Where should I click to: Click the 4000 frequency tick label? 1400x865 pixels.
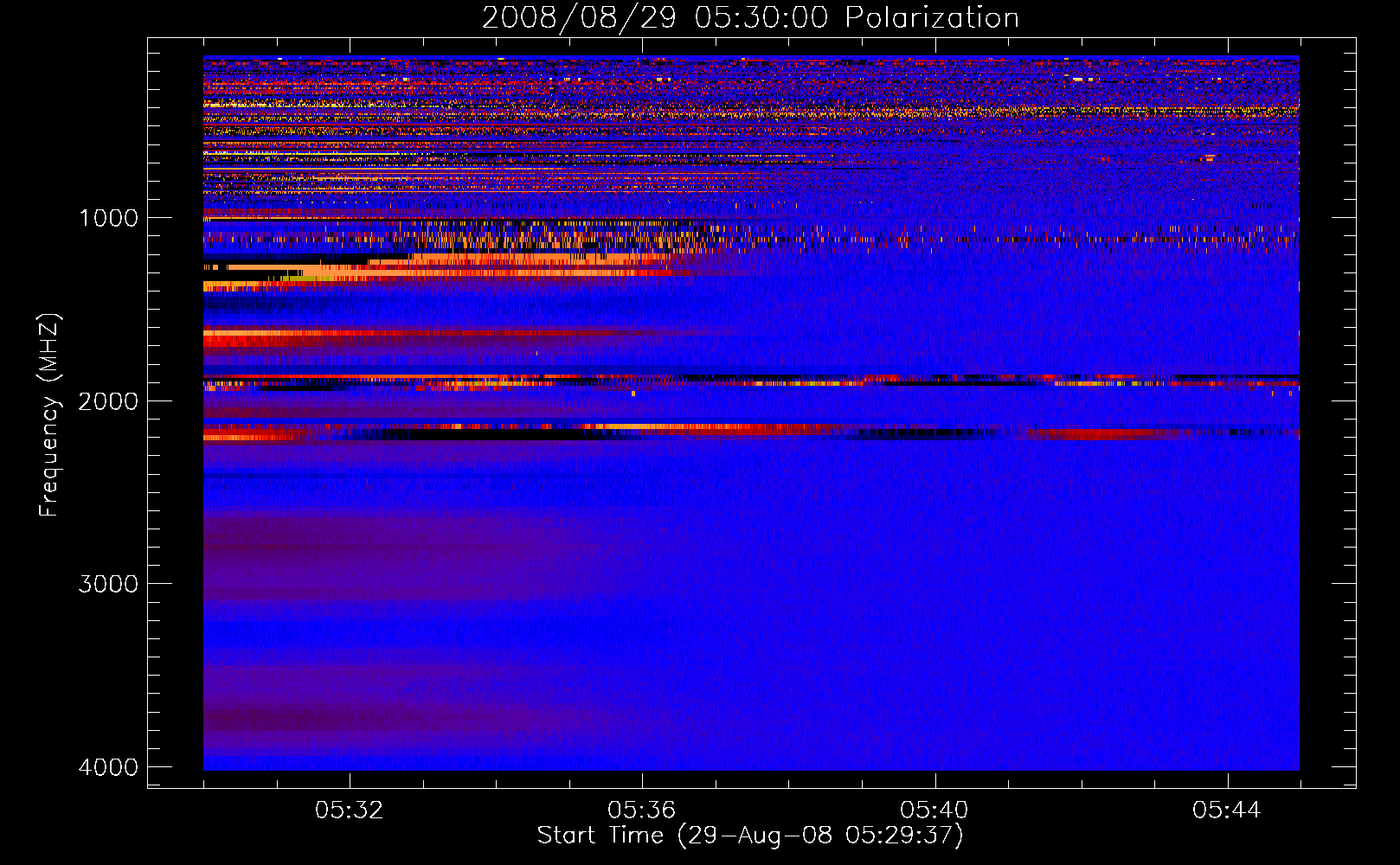point(108,767)
